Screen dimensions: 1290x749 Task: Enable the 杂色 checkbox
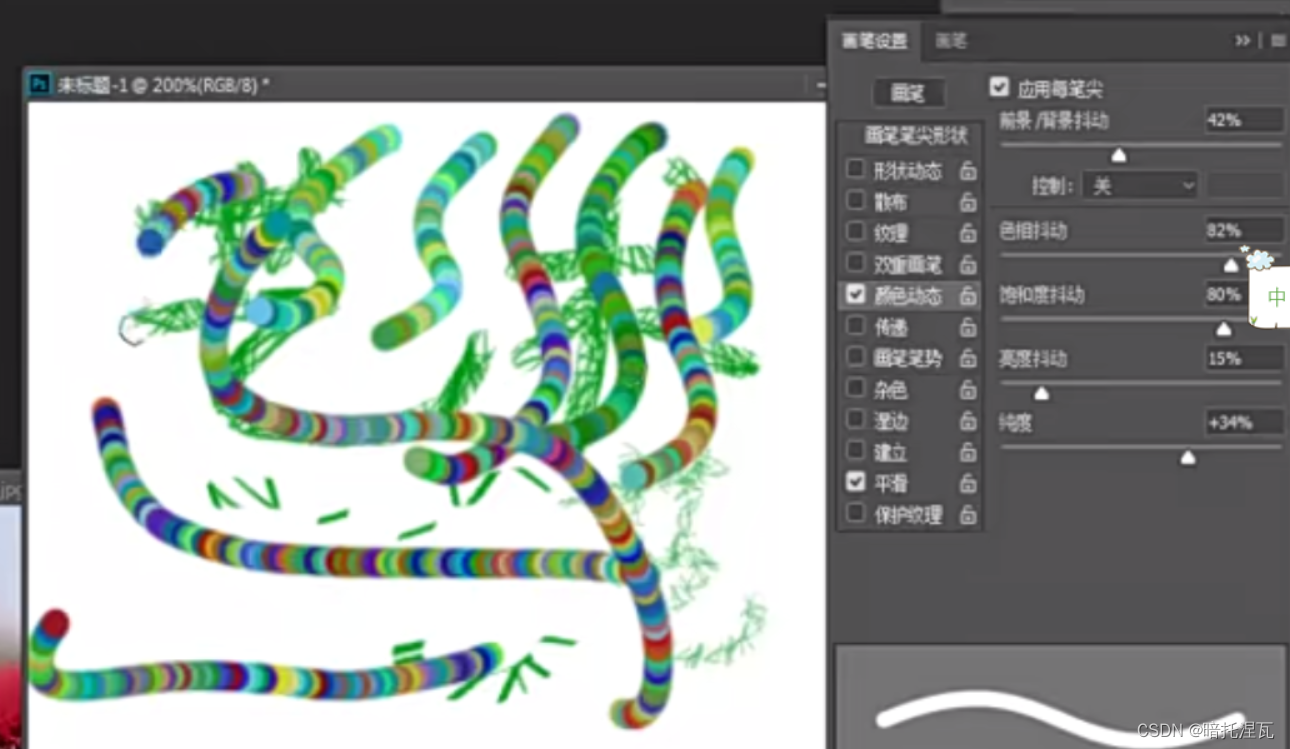(855, 387)
